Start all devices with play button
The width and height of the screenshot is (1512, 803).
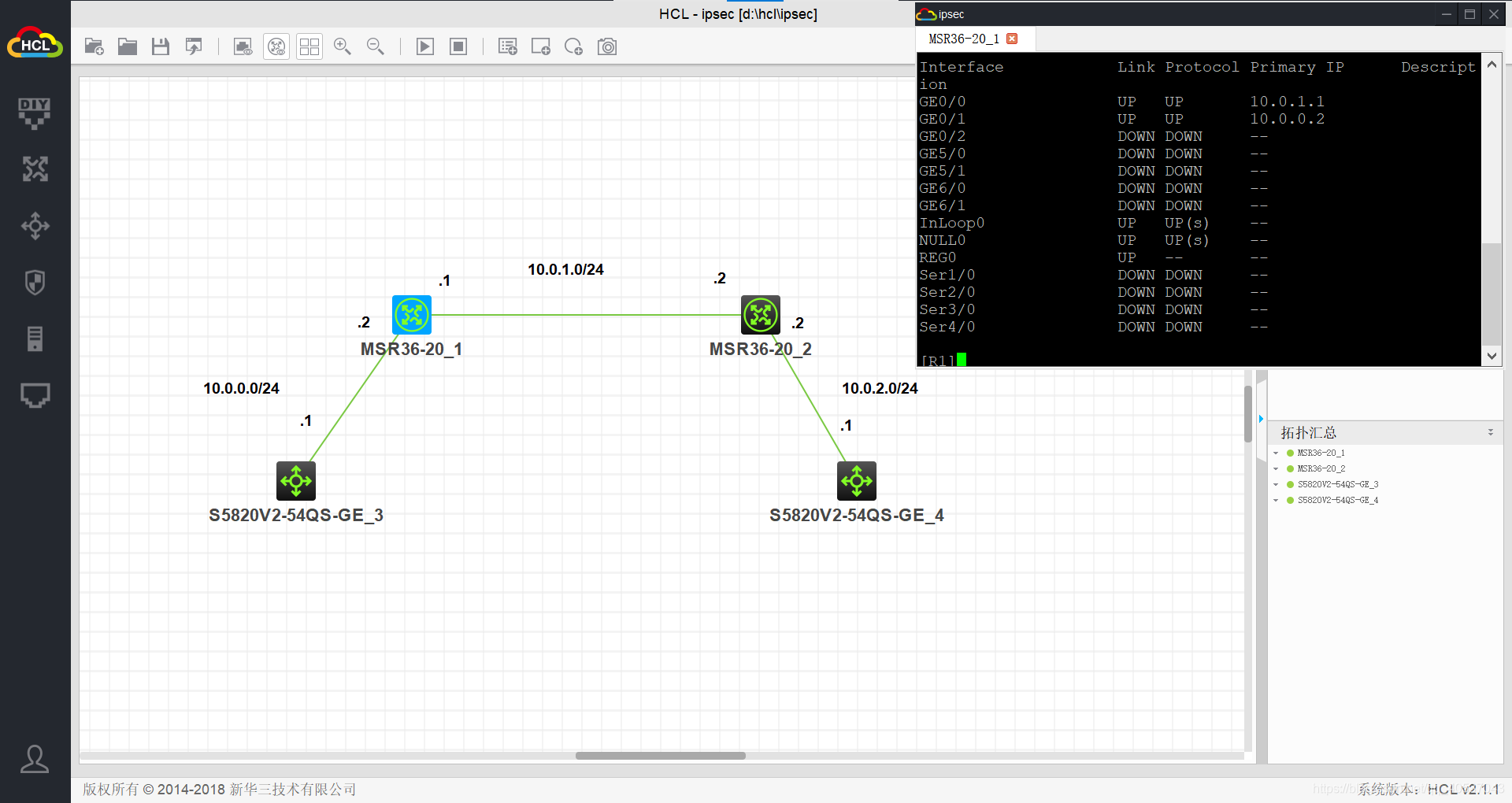click(x=425, y=46)
